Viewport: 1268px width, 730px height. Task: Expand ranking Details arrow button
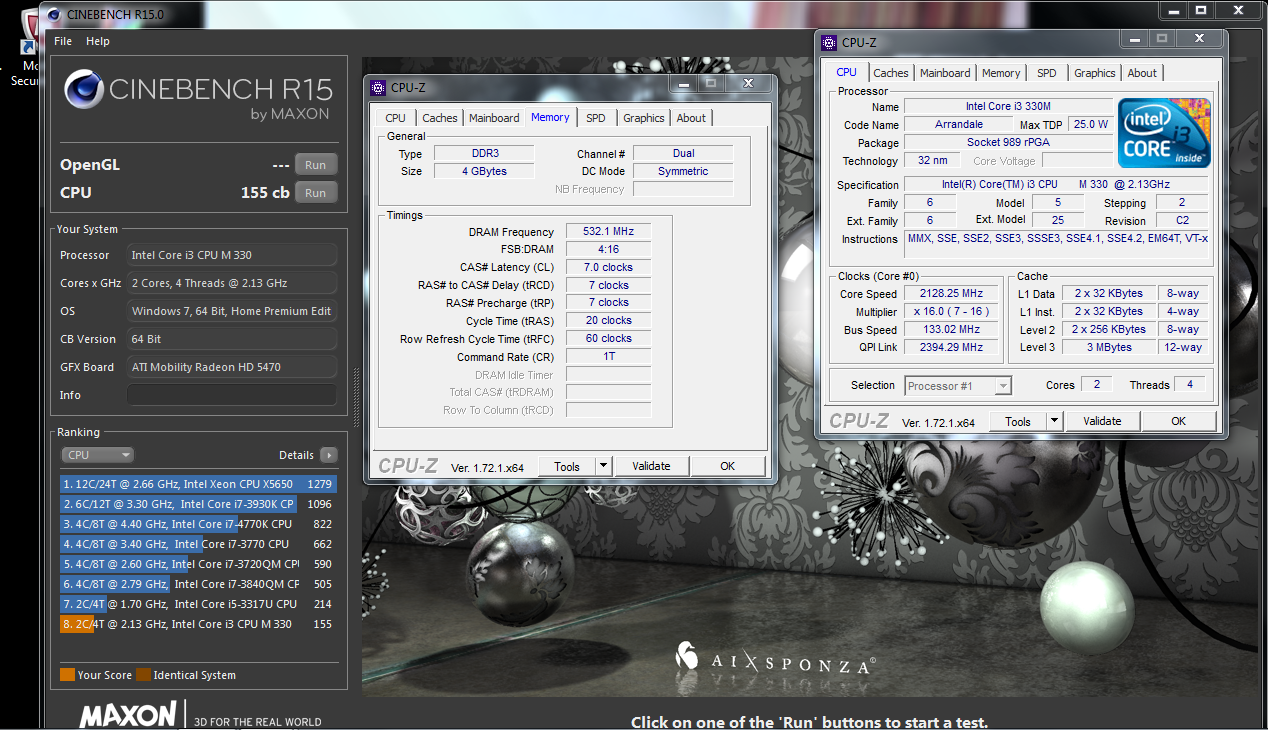point(328,455)
